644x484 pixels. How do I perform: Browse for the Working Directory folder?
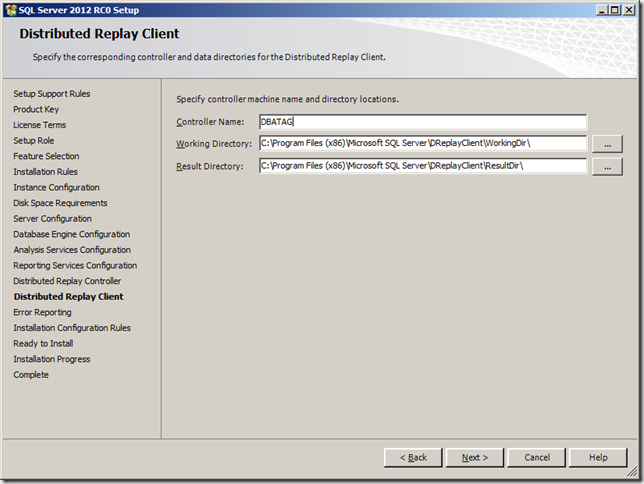(x=607, y=144)
